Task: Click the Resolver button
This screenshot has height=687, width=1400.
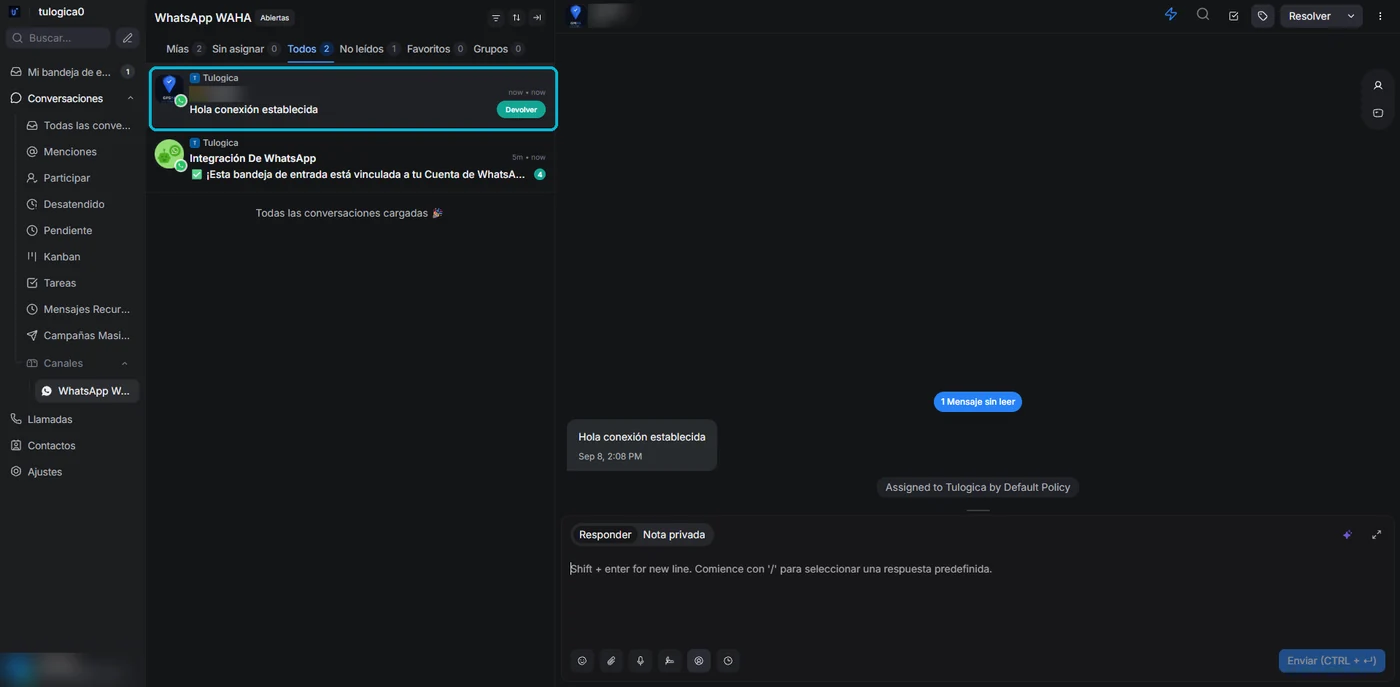Action: [1309, 16]
